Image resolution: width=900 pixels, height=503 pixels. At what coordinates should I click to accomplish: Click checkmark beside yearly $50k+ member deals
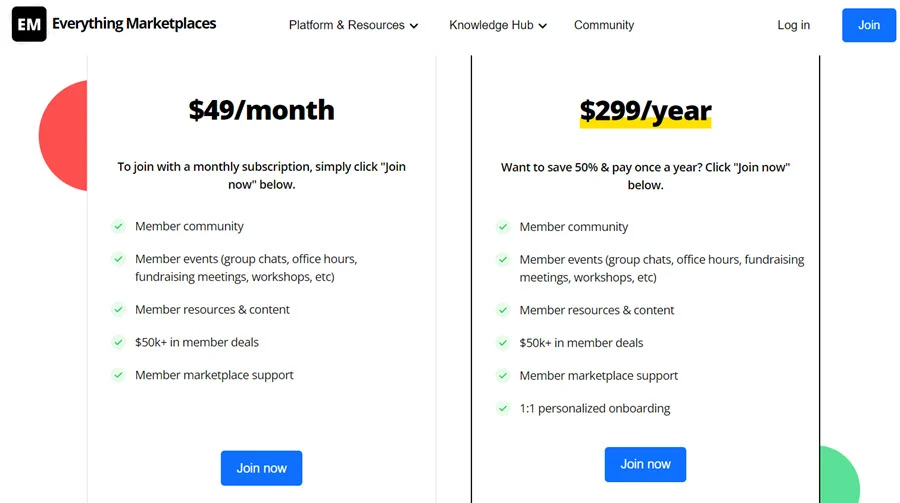coord(503,343)
